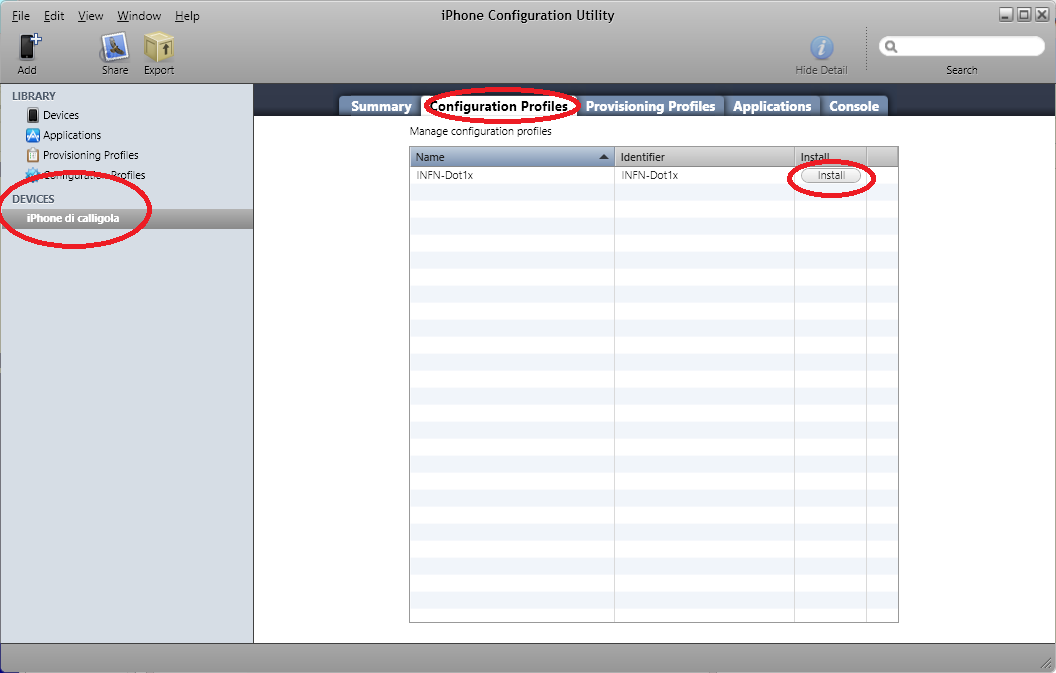This screenshot has height=673, width=1056.
Task: Focus the Search input field
Action: click(962, 46)
